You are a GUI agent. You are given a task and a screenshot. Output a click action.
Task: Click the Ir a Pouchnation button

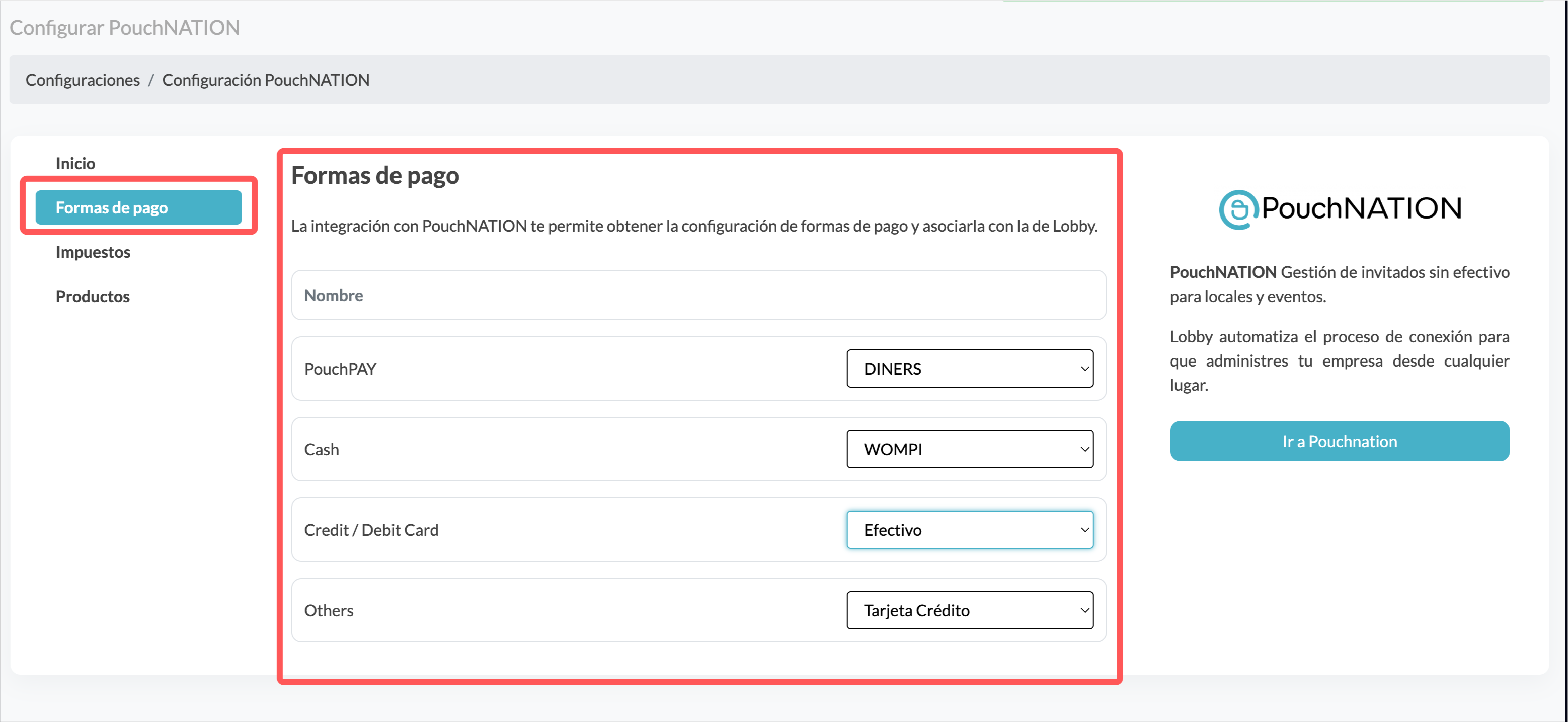point(1339,441)
